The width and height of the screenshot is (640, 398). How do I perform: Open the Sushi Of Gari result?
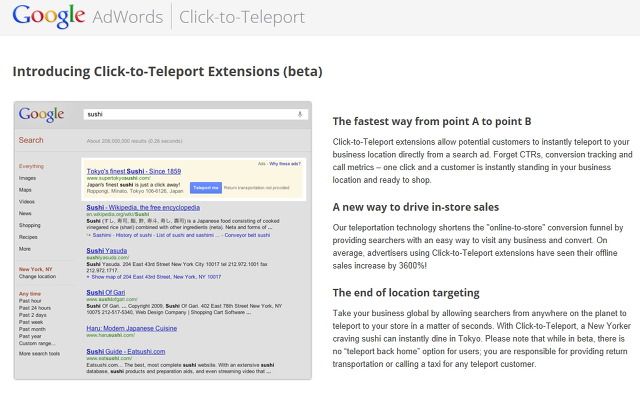(106, 293)
